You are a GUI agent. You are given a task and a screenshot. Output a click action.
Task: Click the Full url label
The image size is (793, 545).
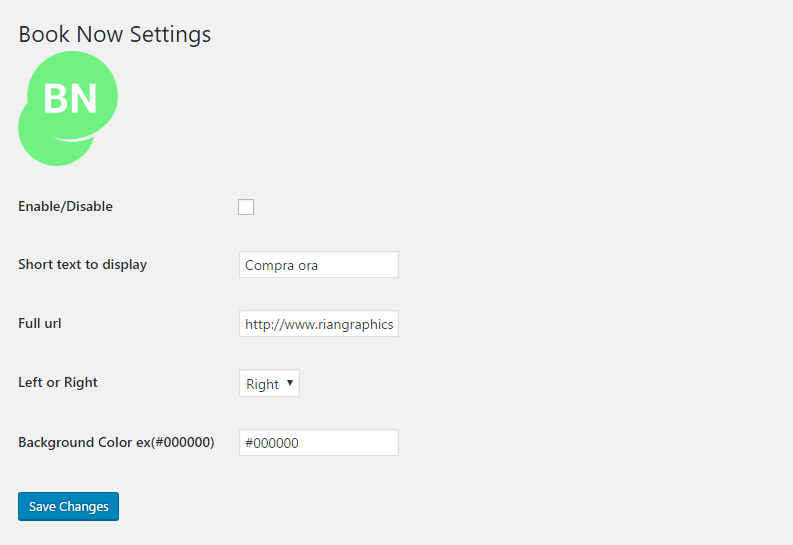coord(39,324)
